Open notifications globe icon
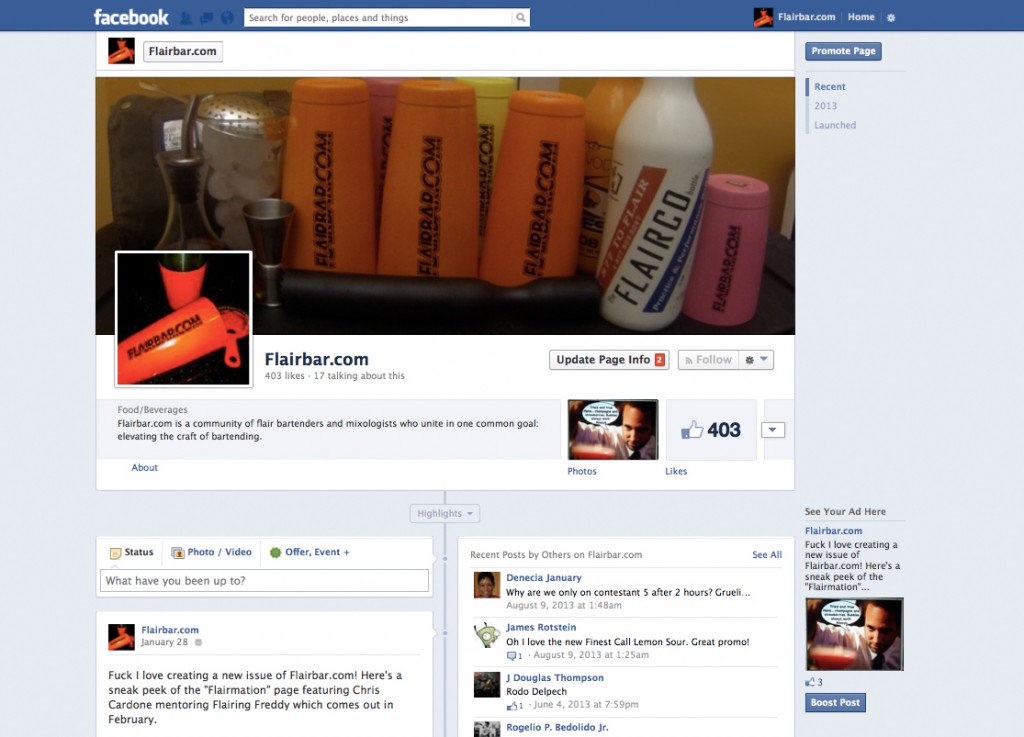 coord(227,18)
